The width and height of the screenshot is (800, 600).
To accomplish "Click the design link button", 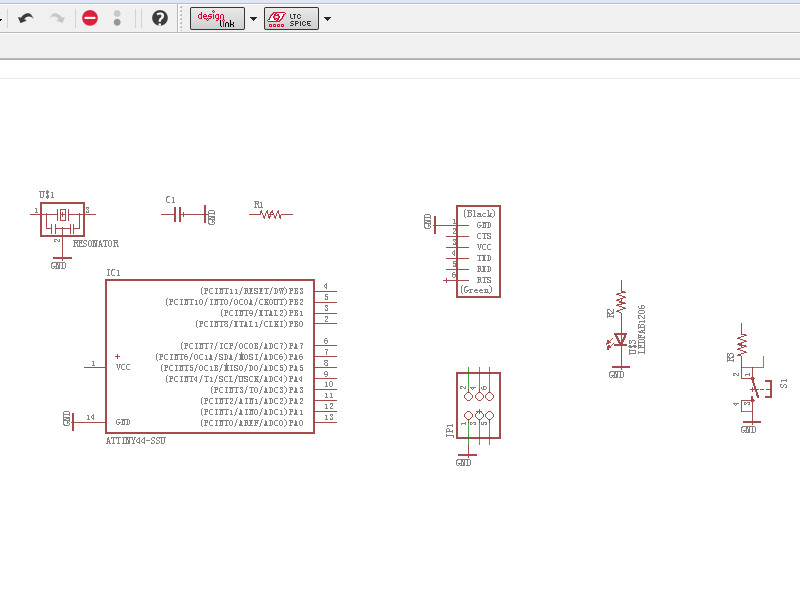I will click(x=217, y=19).
